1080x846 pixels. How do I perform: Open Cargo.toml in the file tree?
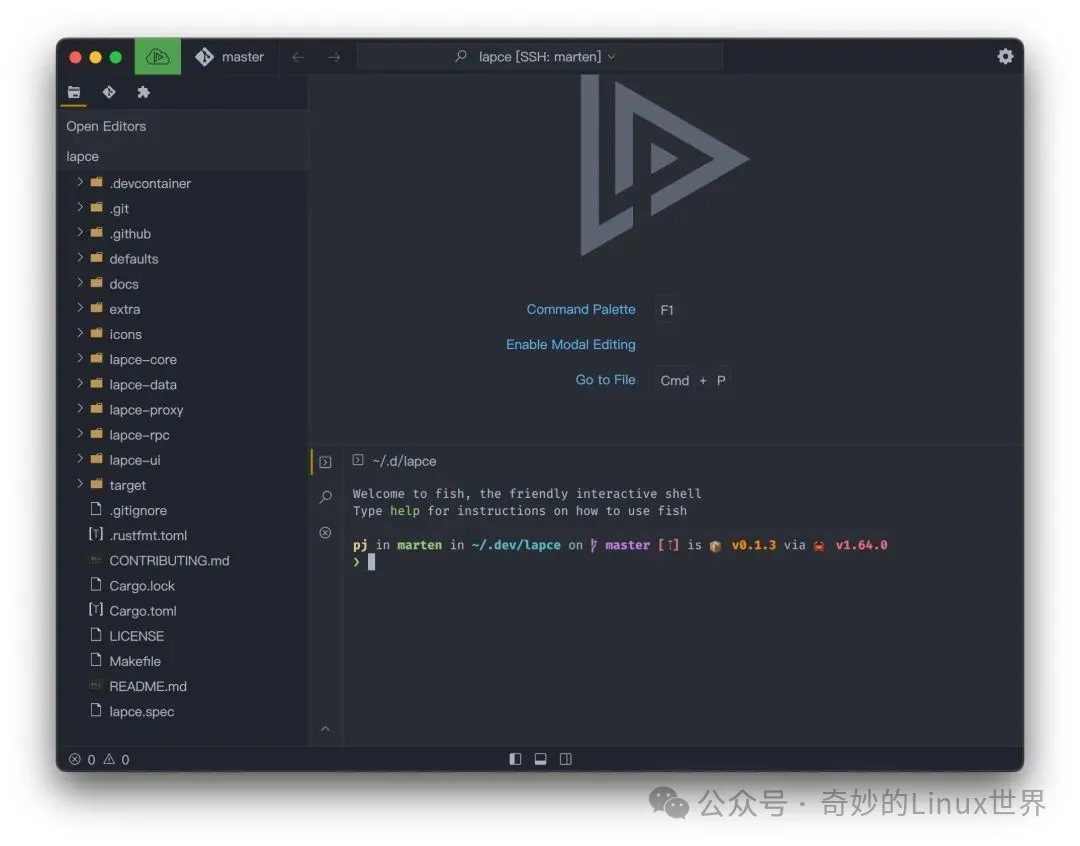click(142, 610)
